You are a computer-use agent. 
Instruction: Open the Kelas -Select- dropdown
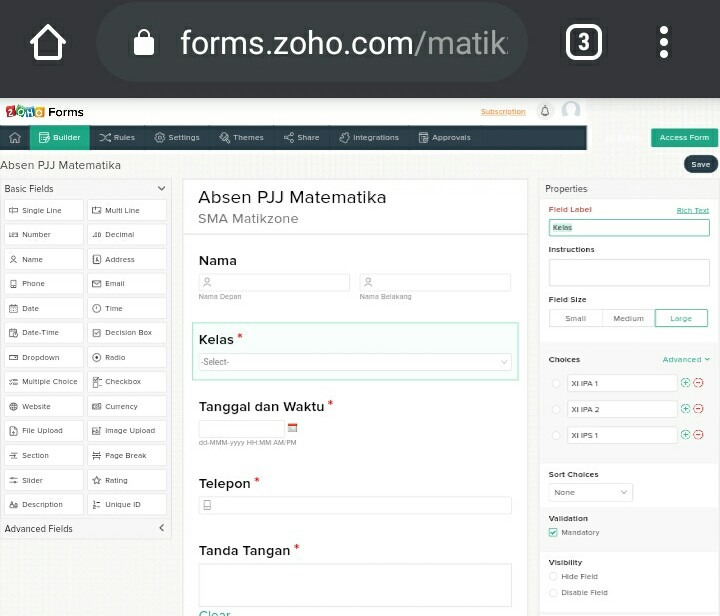pos(355,362)
